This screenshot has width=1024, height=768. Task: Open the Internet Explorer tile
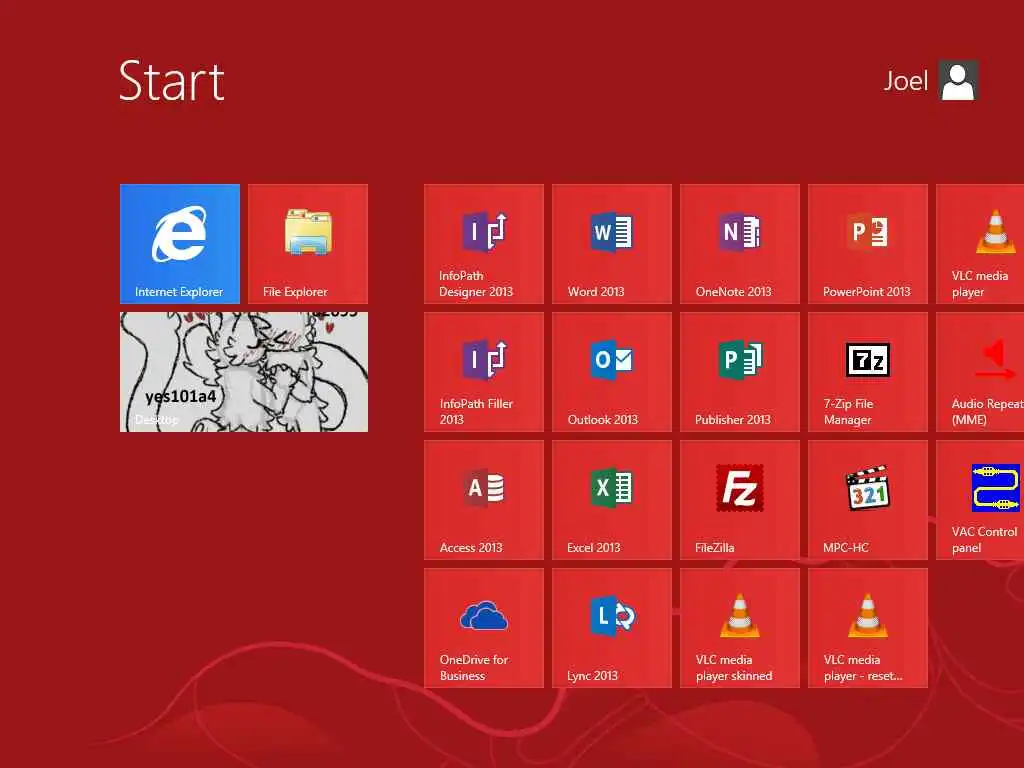click(x=180, y=244)
